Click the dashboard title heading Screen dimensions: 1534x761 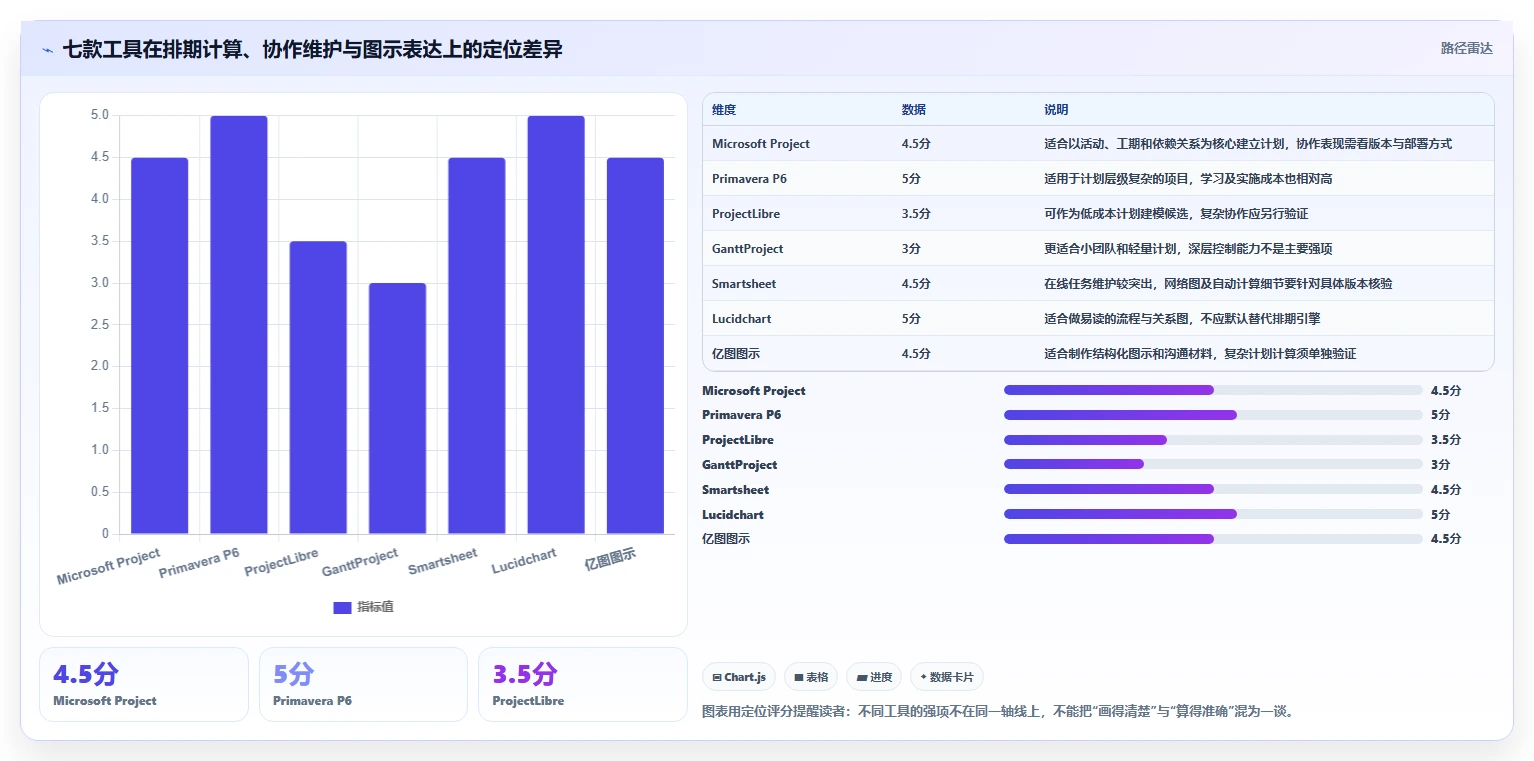pyautogui.click(x=313, y=49)
